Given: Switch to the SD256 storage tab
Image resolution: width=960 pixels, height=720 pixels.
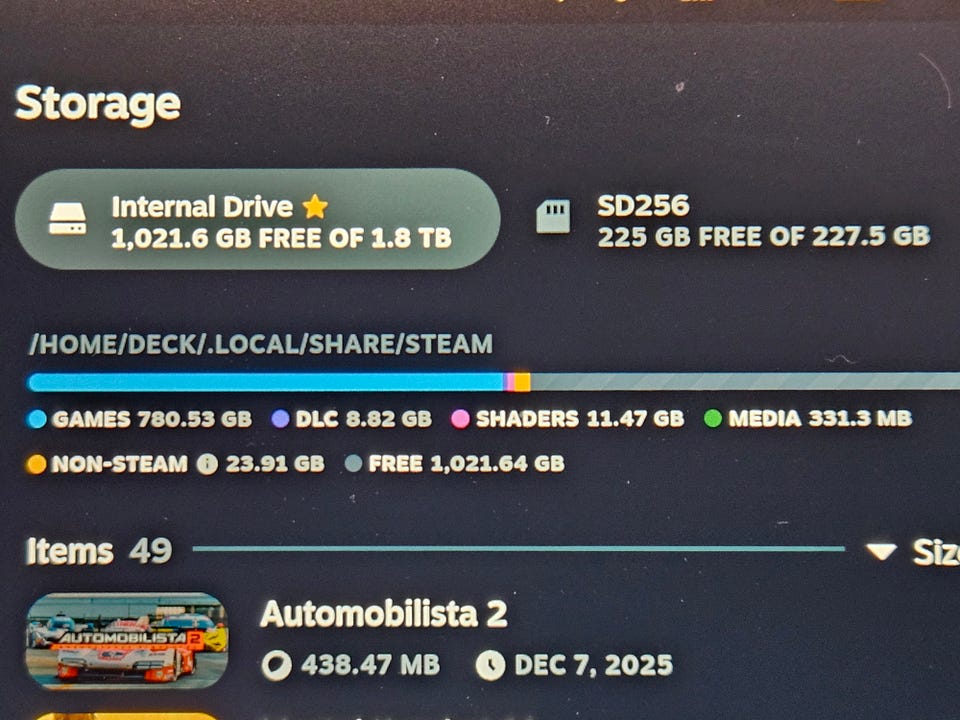Looking at the screenshot, I should click(733, 220).
